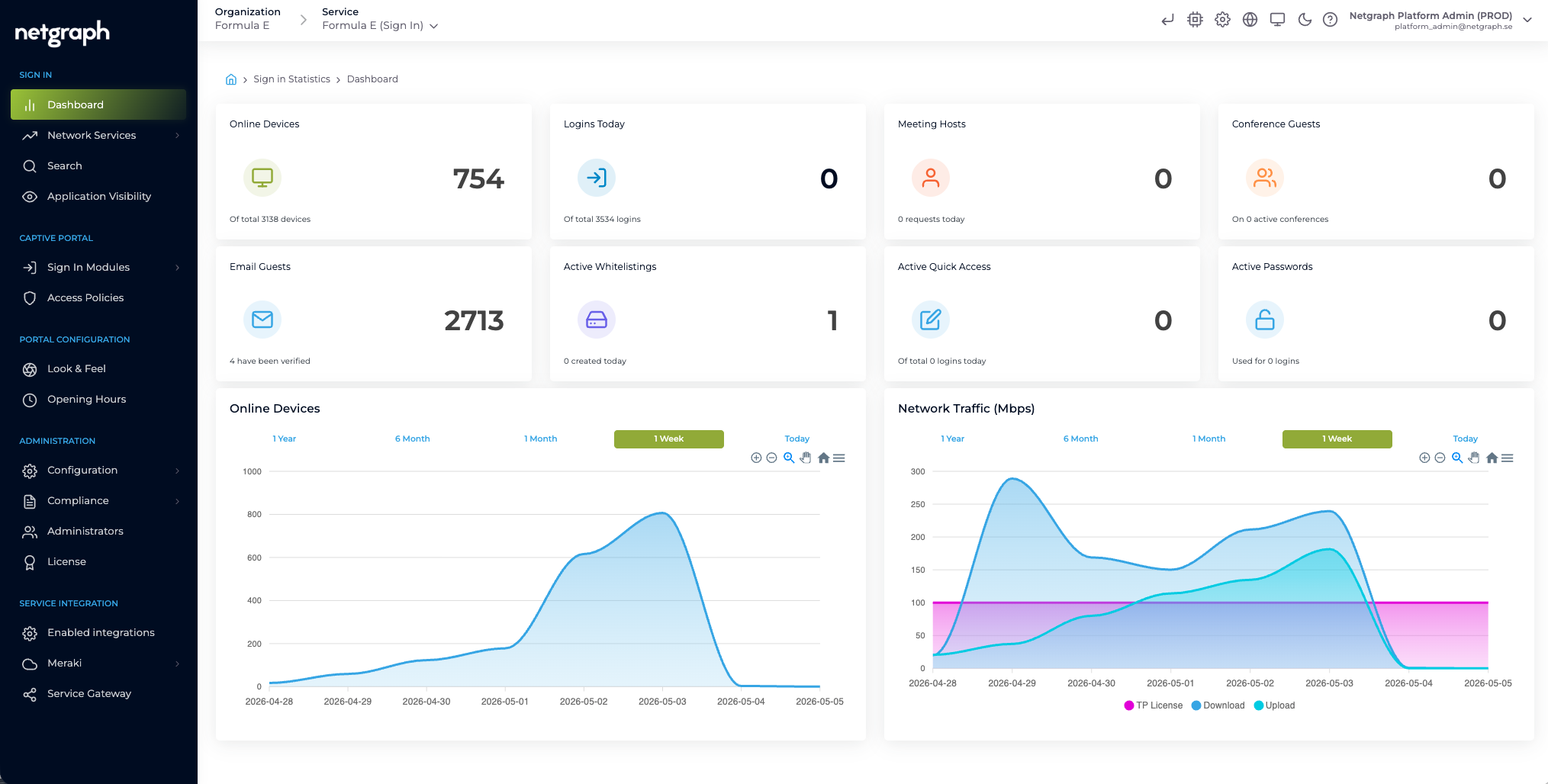1548x784 pixels.
Task: Click the Service Gateway share icon
Action: coord(30,694)
